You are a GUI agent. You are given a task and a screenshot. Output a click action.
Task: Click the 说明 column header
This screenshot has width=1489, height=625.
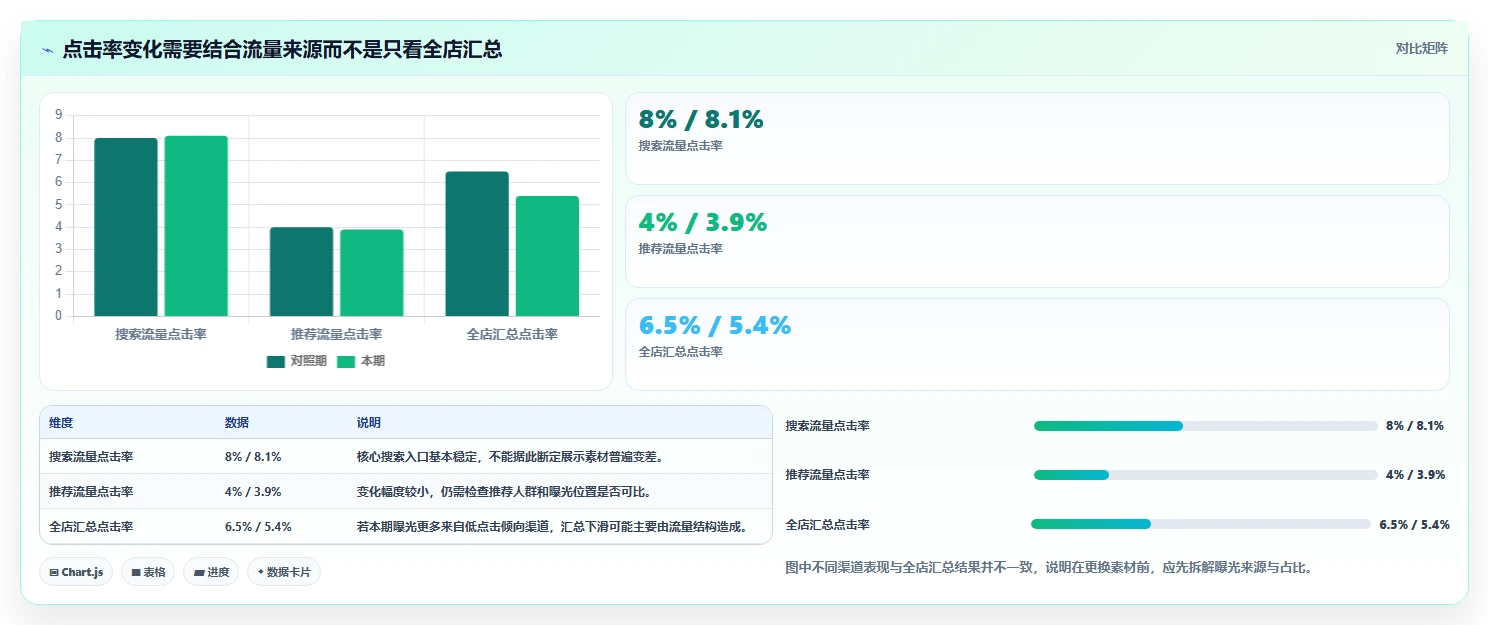[369, 423]
